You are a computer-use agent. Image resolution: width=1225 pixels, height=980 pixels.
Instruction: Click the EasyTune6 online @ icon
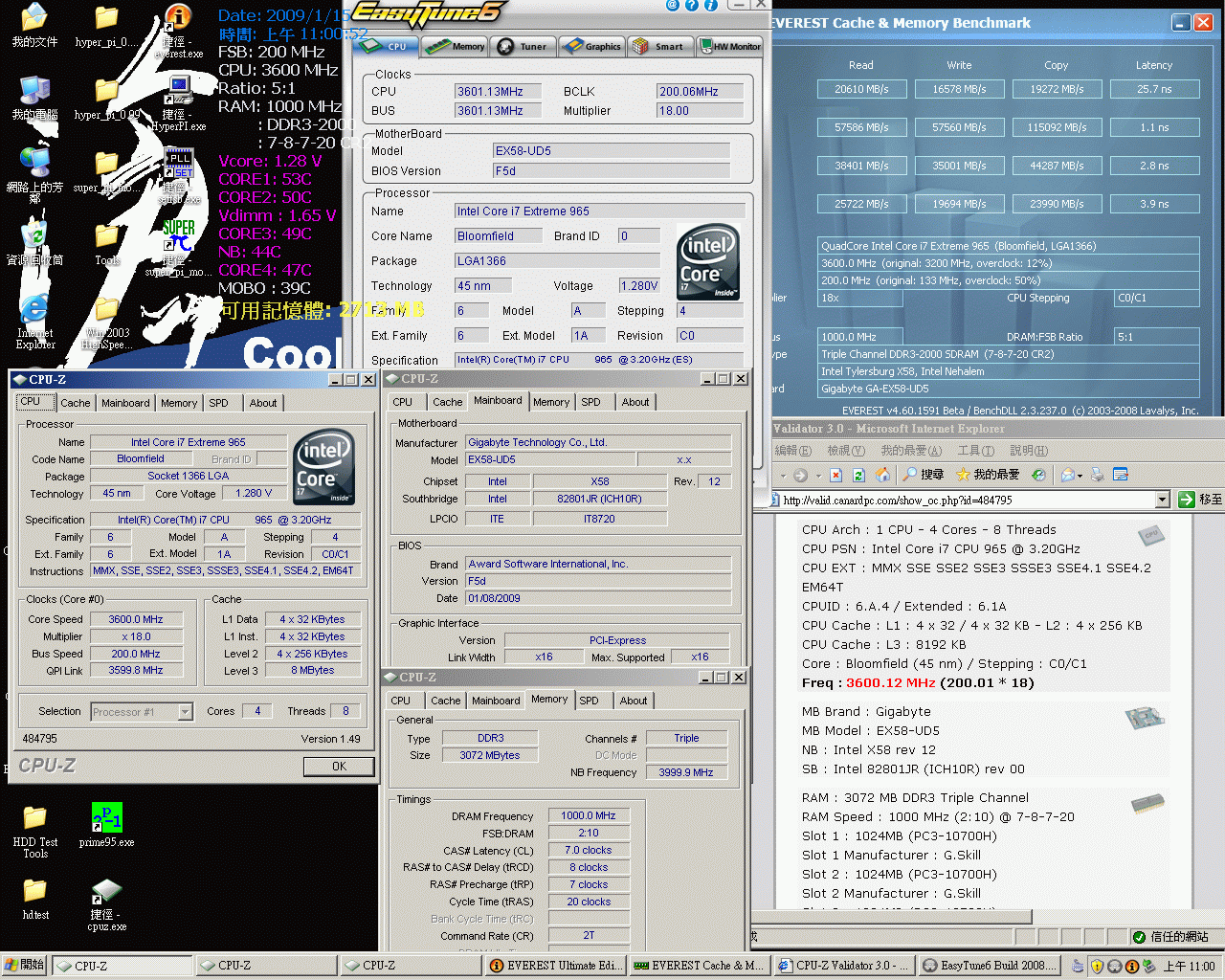point(673,5)
